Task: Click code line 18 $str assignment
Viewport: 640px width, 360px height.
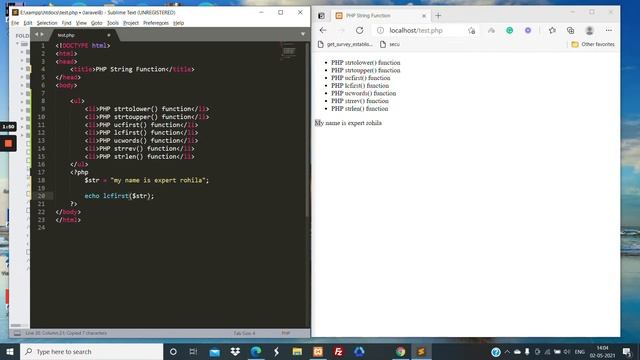Action: tap(147, 180)
